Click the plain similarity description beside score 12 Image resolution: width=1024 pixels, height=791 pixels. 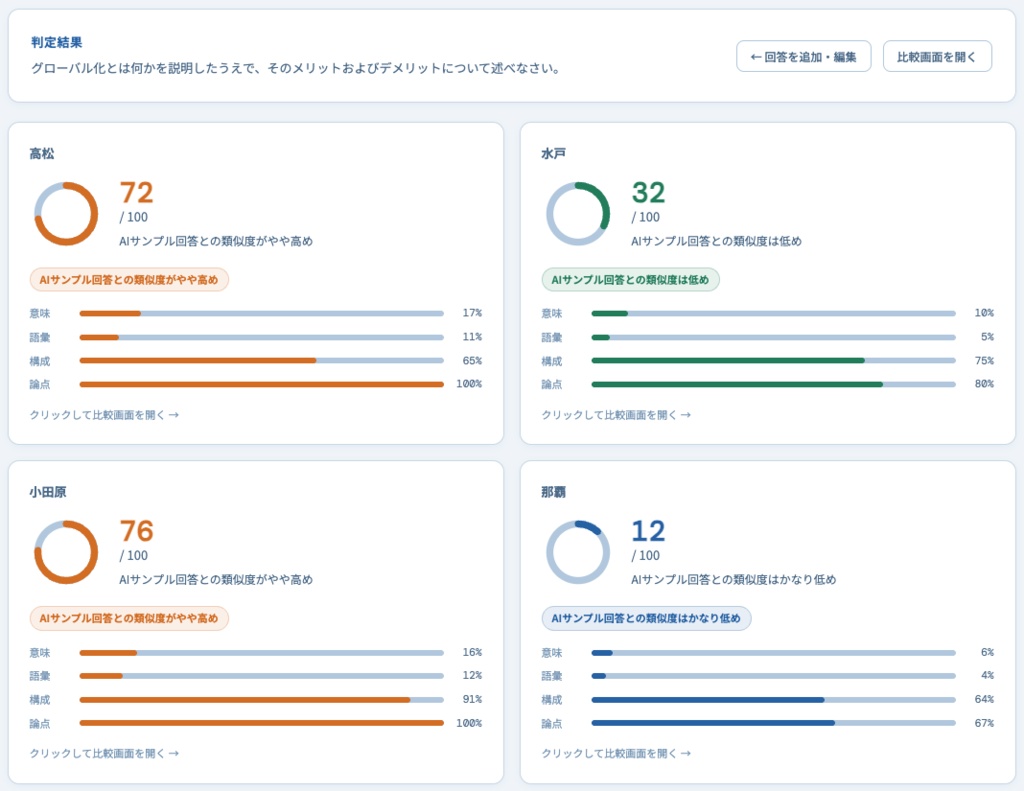pos(733,579)
